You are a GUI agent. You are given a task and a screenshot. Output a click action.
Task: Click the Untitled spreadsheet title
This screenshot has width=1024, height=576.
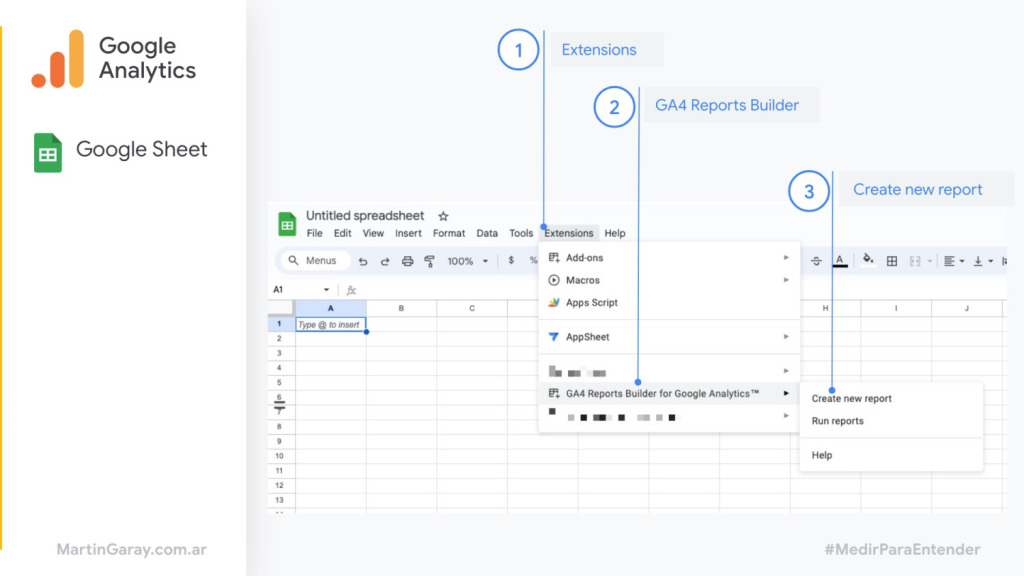pyautogui.click(x=365, y=216)
